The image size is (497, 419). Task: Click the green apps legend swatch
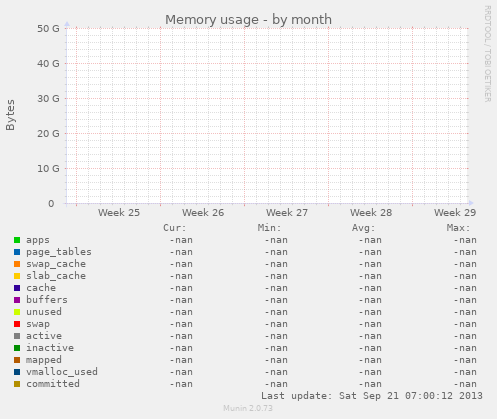(x=17, y=240)
